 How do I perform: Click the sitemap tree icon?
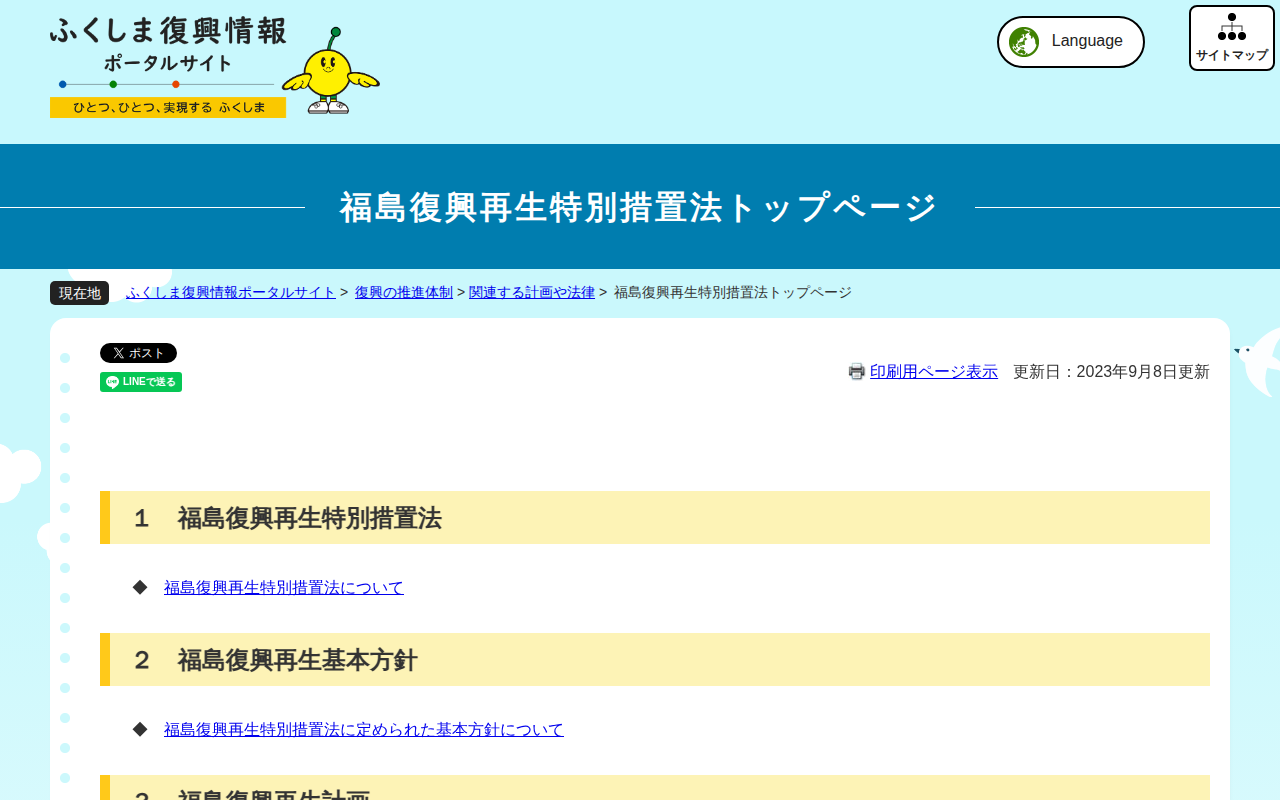[x=1232, y=27]
